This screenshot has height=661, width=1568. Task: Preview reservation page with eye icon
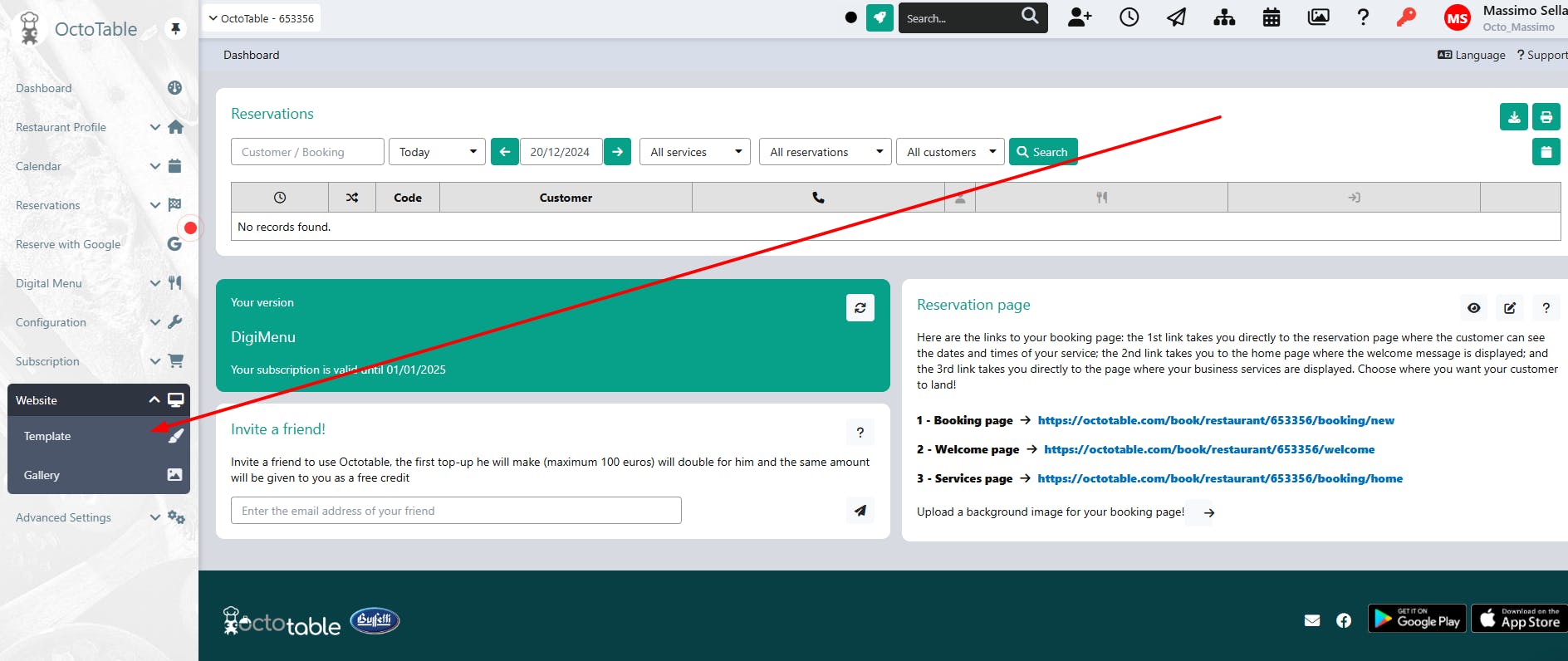click(1474, 308)
